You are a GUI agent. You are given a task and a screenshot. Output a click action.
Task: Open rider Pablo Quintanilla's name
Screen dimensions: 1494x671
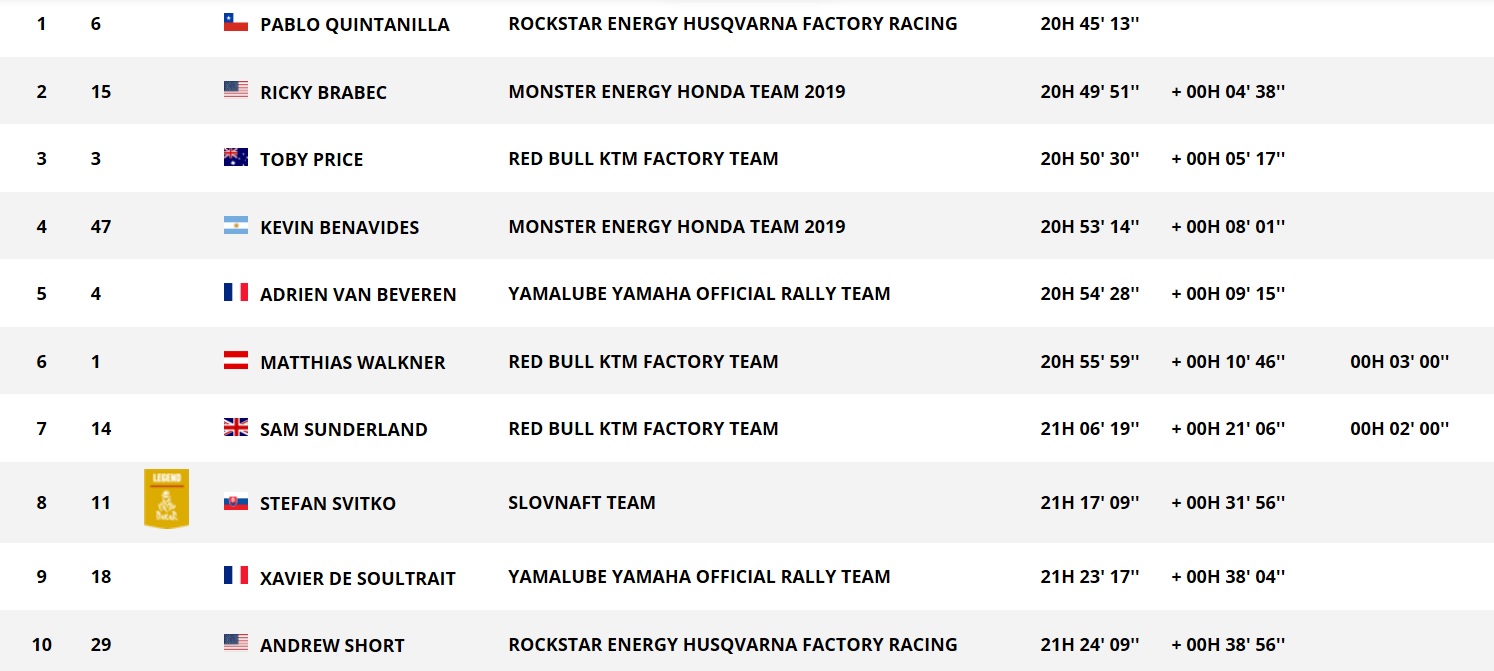pos(355,25)
